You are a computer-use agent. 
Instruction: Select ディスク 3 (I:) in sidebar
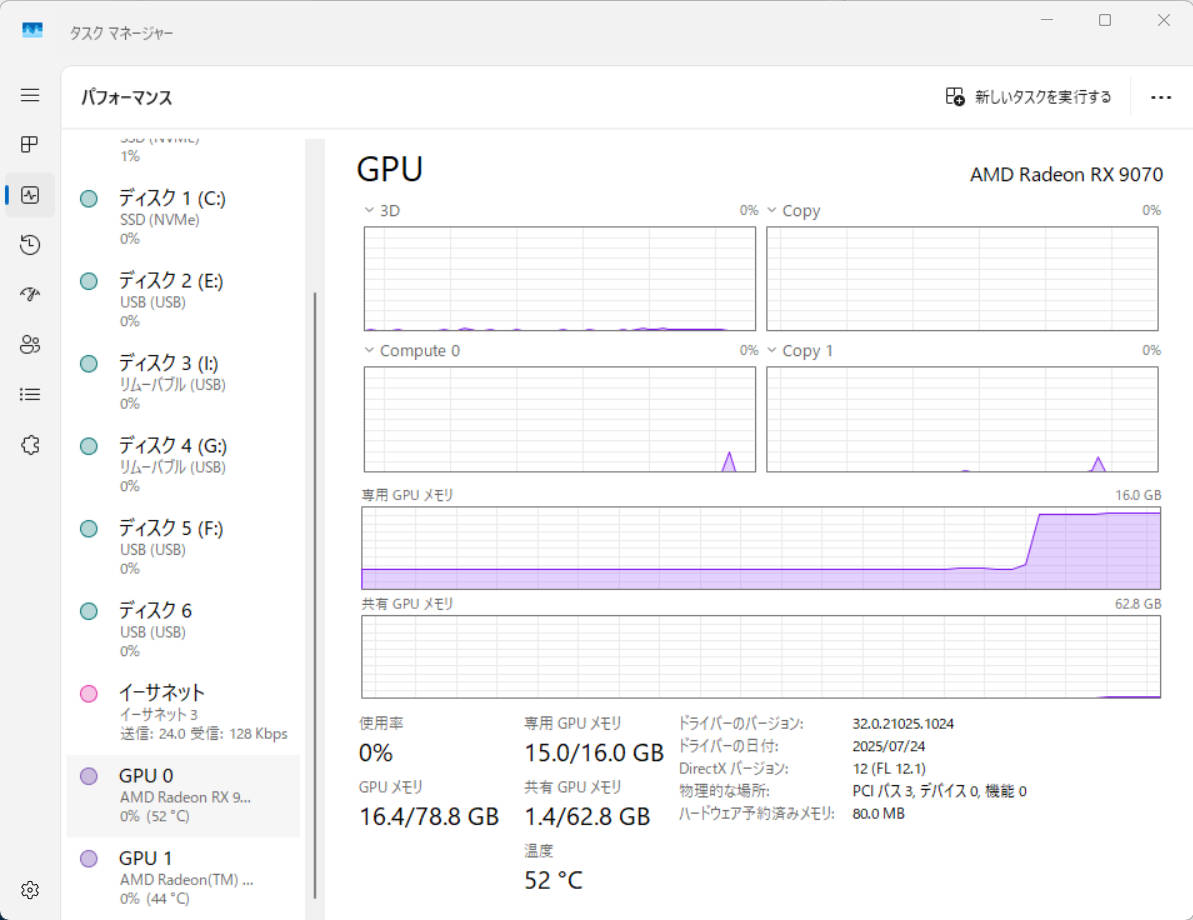pos(183,383)
